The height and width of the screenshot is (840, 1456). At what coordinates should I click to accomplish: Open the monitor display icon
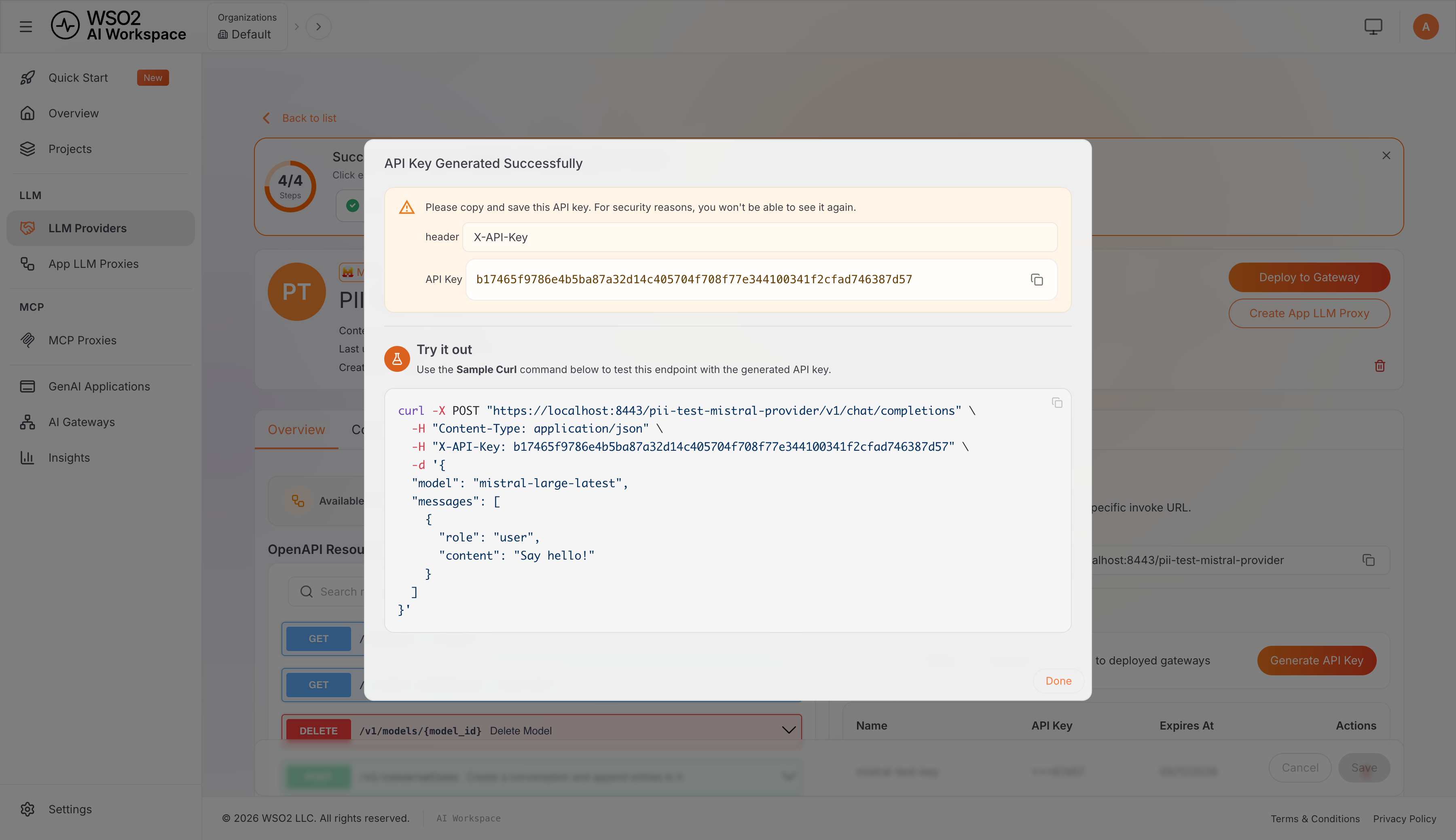click(x=1373, y=27)
